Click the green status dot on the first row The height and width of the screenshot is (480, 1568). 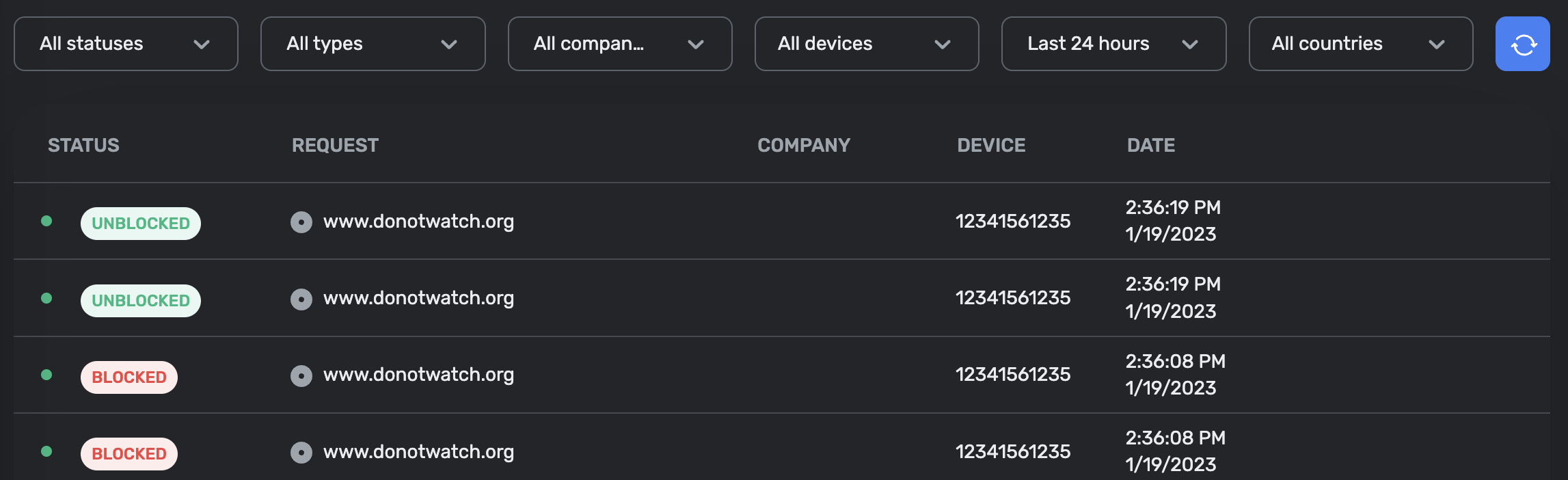46,222
